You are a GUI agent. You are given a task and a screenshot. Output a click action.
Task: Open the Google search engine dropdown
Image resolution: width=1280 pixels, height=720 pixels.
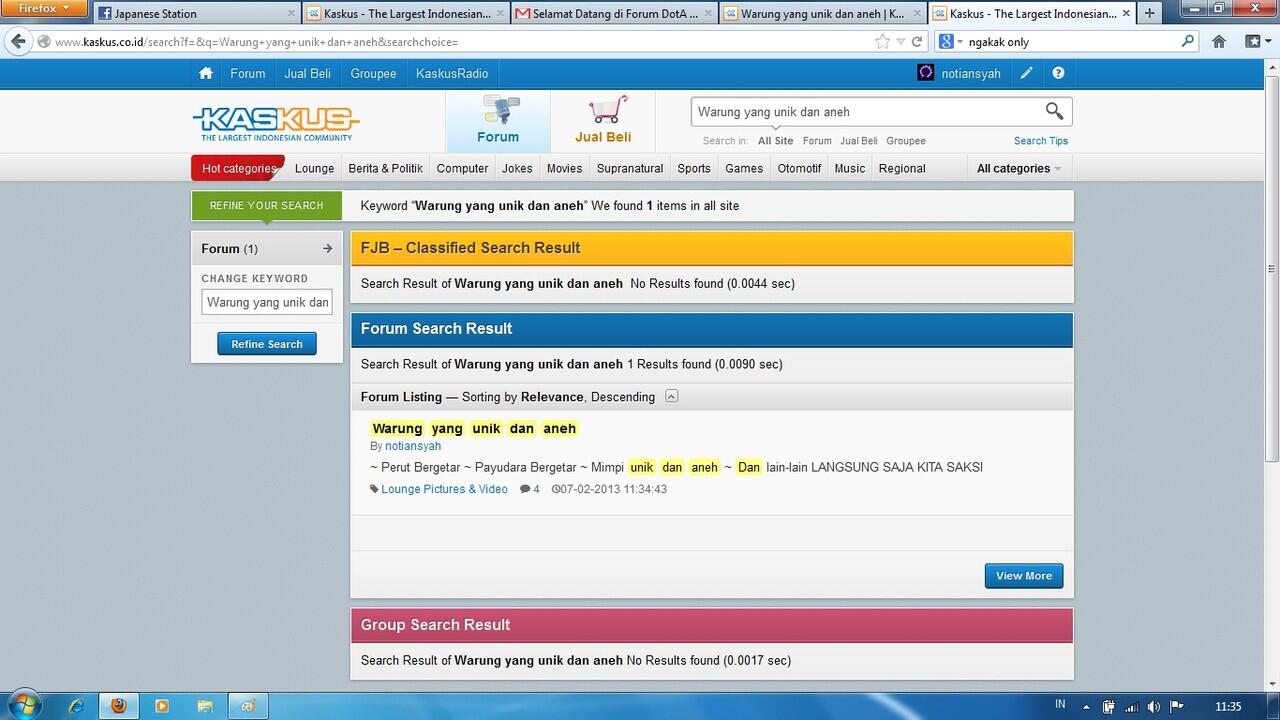tap(949, 42)
